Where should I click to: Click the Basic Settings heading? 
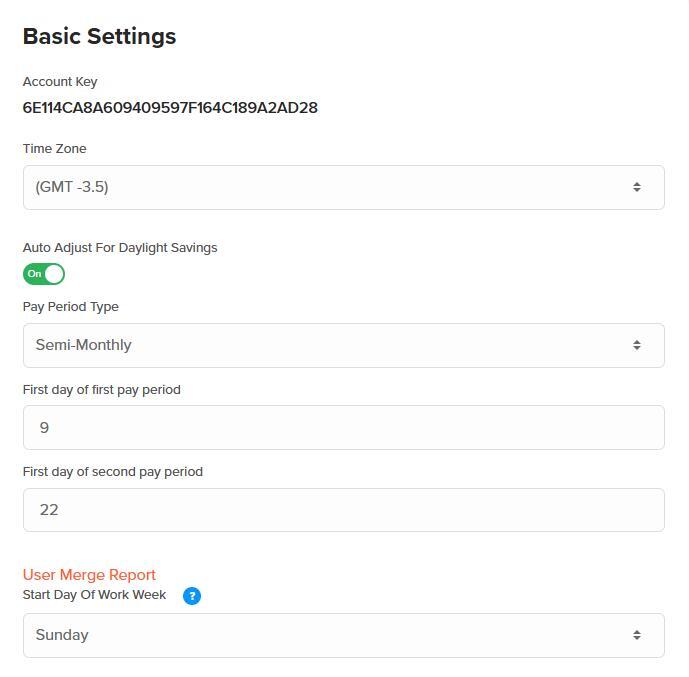click(99, 36)
